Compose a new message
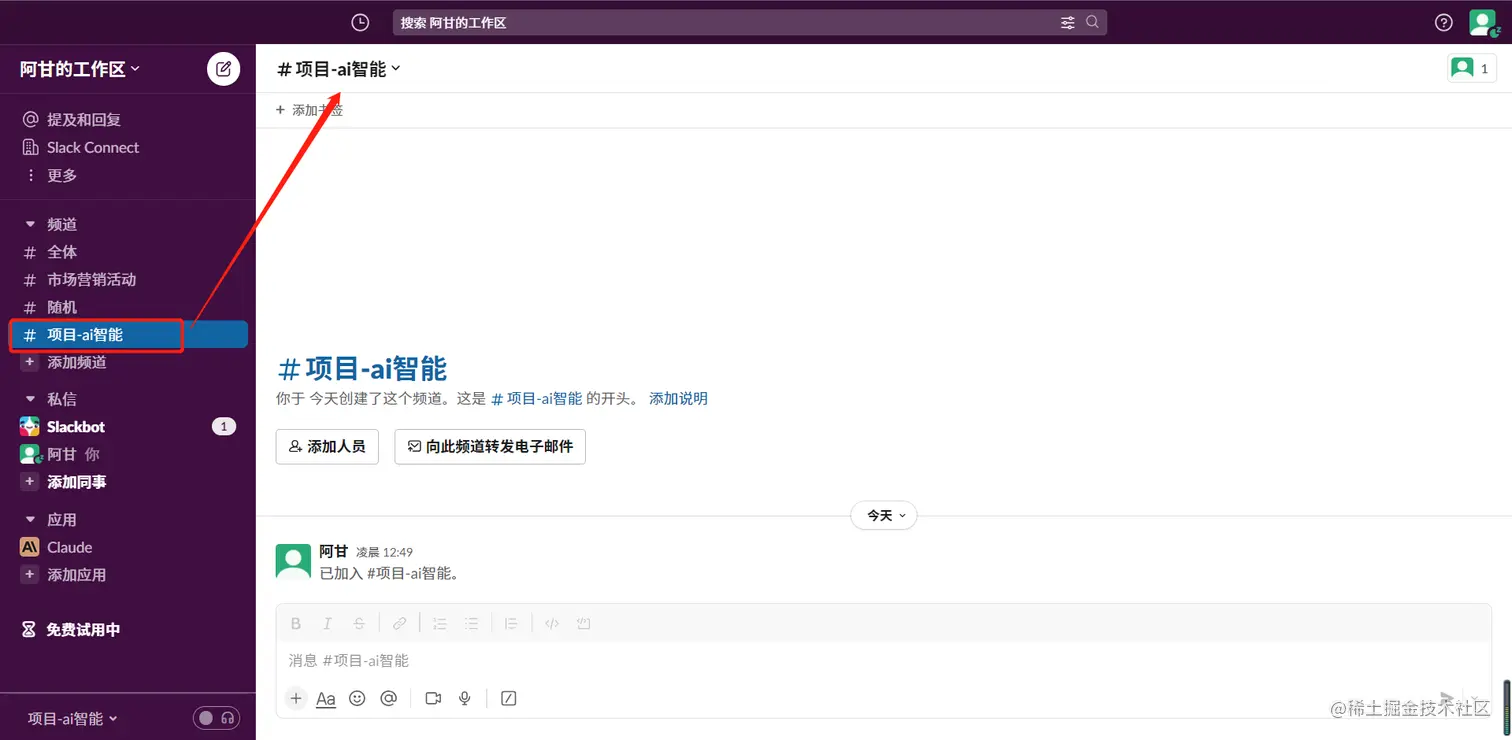 223,69
